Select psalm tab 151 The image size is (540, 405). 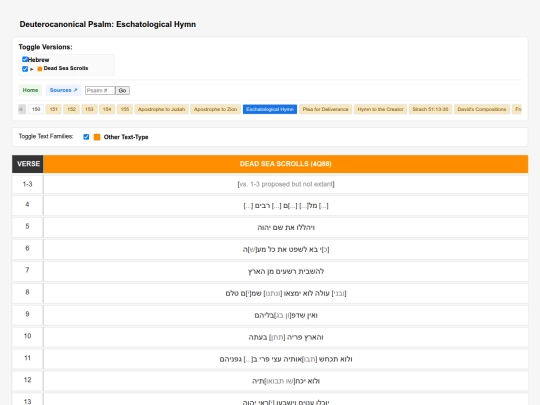coord(53,109)
